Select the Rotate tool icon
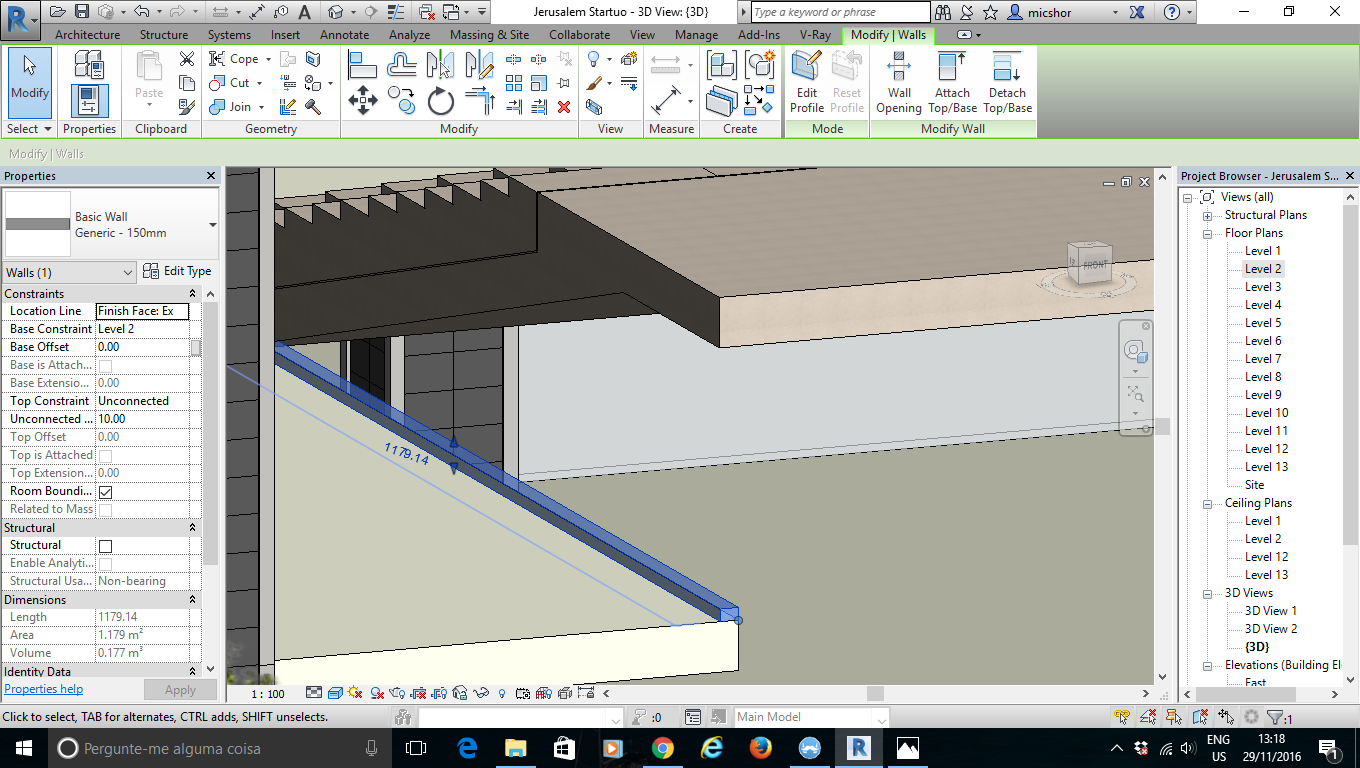Viewport: 1360px width, 768px height. point(440,101)
